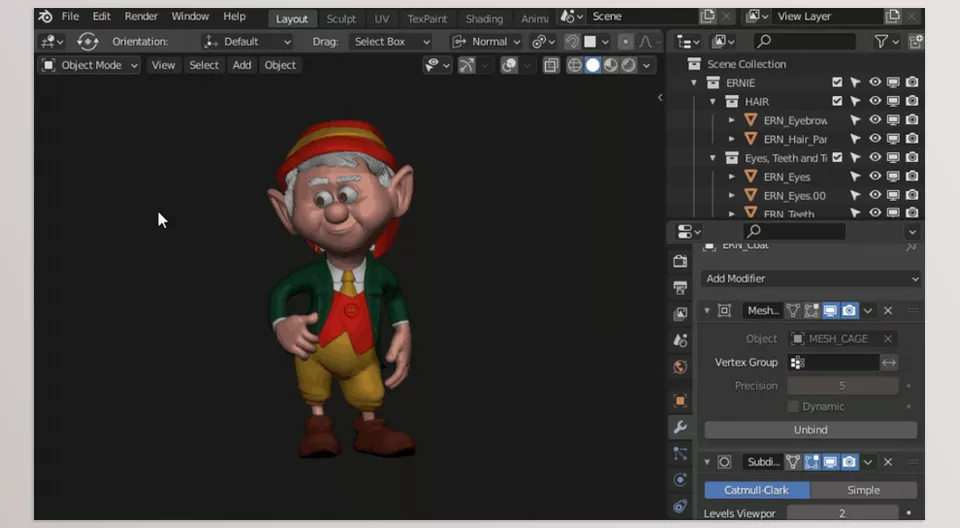Open the editor type selector in viewport header
Viewport: 960px width, 528px height.
point(51,42)
